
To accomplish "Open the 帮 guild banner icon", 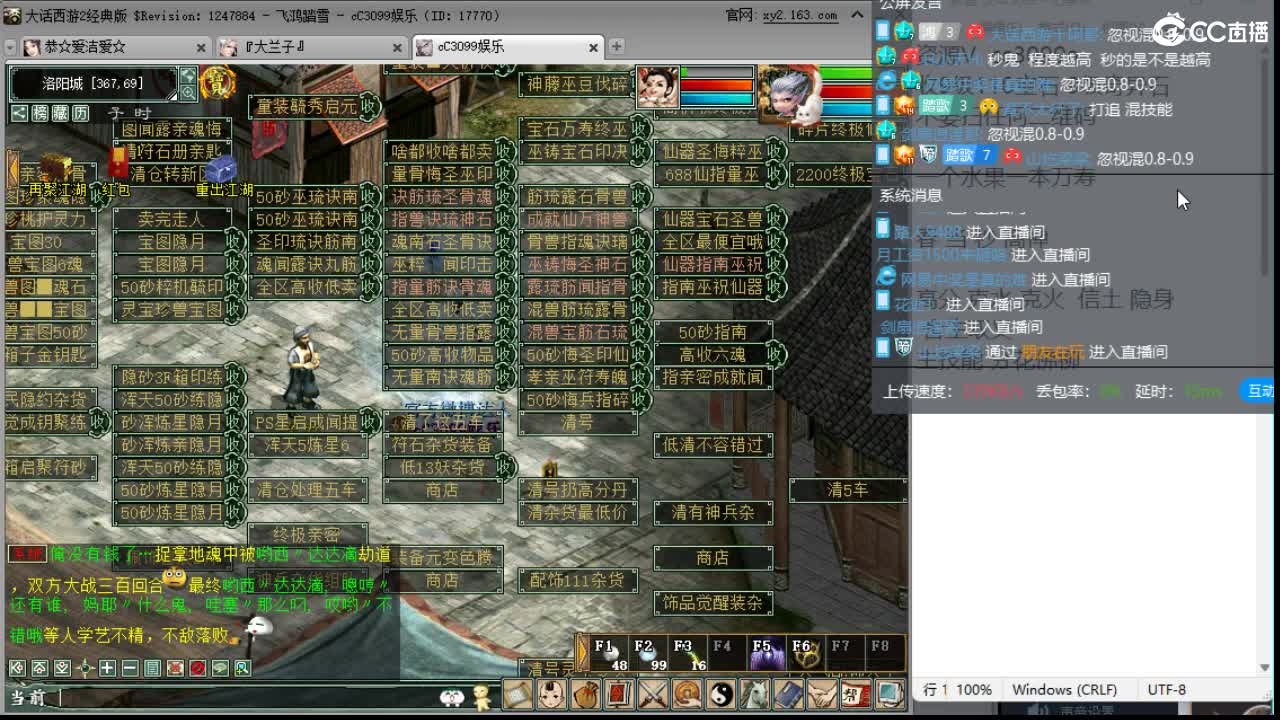I will (856, 693).
